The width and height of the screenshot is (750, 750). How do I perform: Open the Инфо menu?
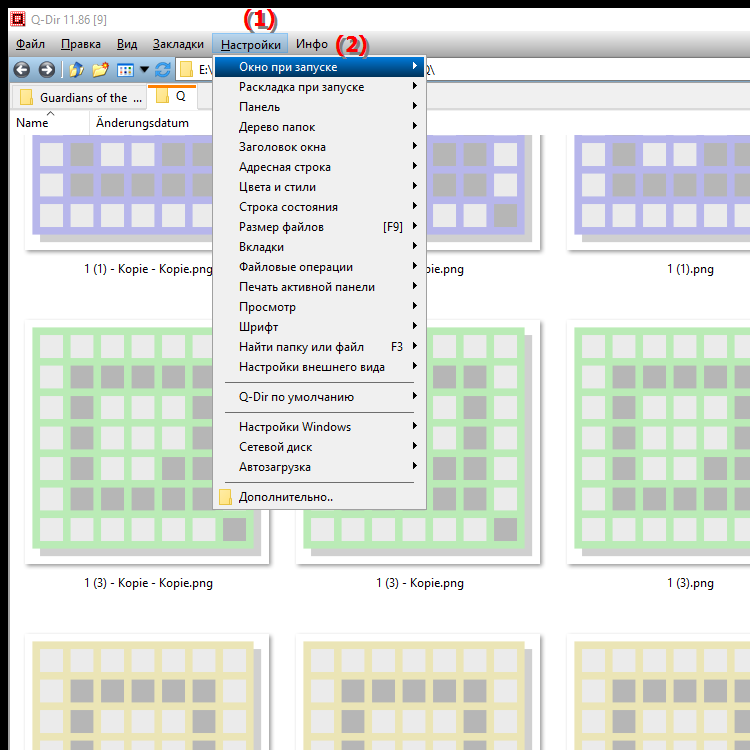coord(312,44)
